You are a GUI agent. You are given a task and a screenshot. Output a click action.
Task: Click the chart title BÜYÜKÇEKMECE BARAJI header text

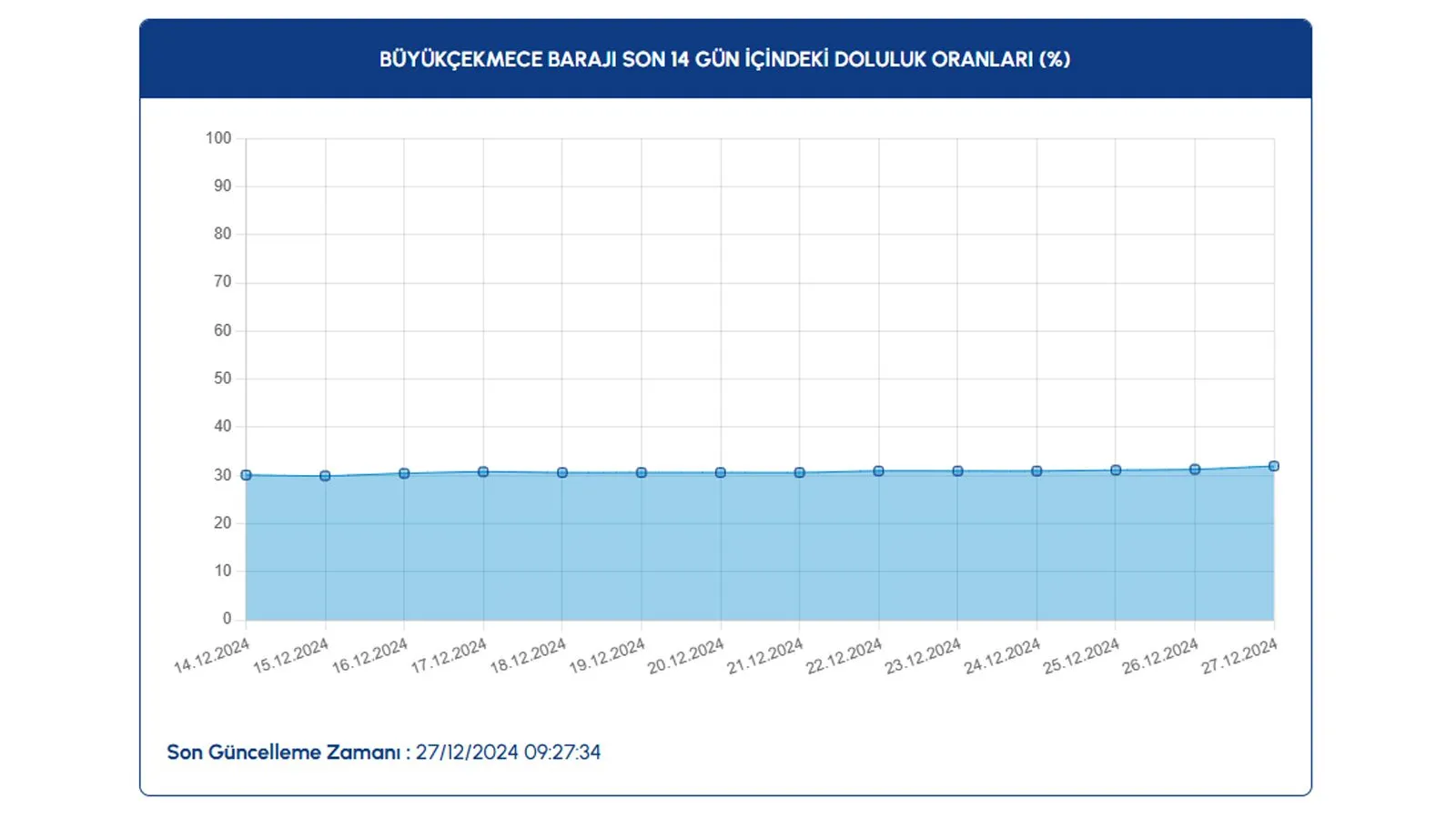724,59
